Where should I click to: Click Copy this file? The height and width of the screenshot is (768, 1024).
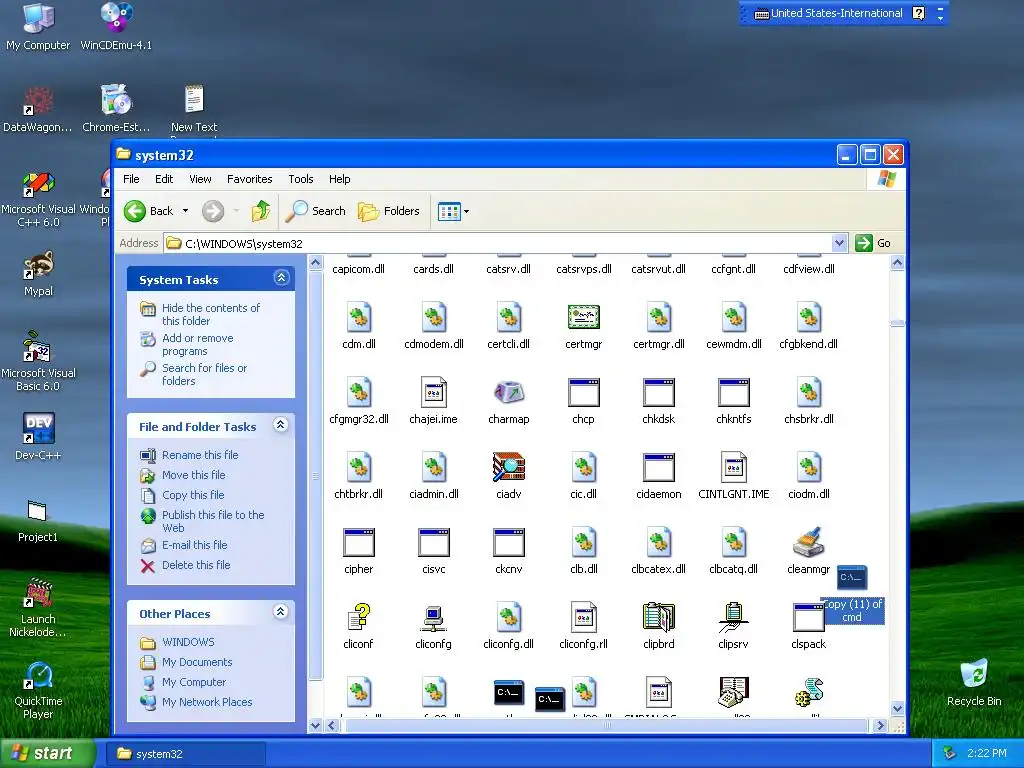[193, 495]
